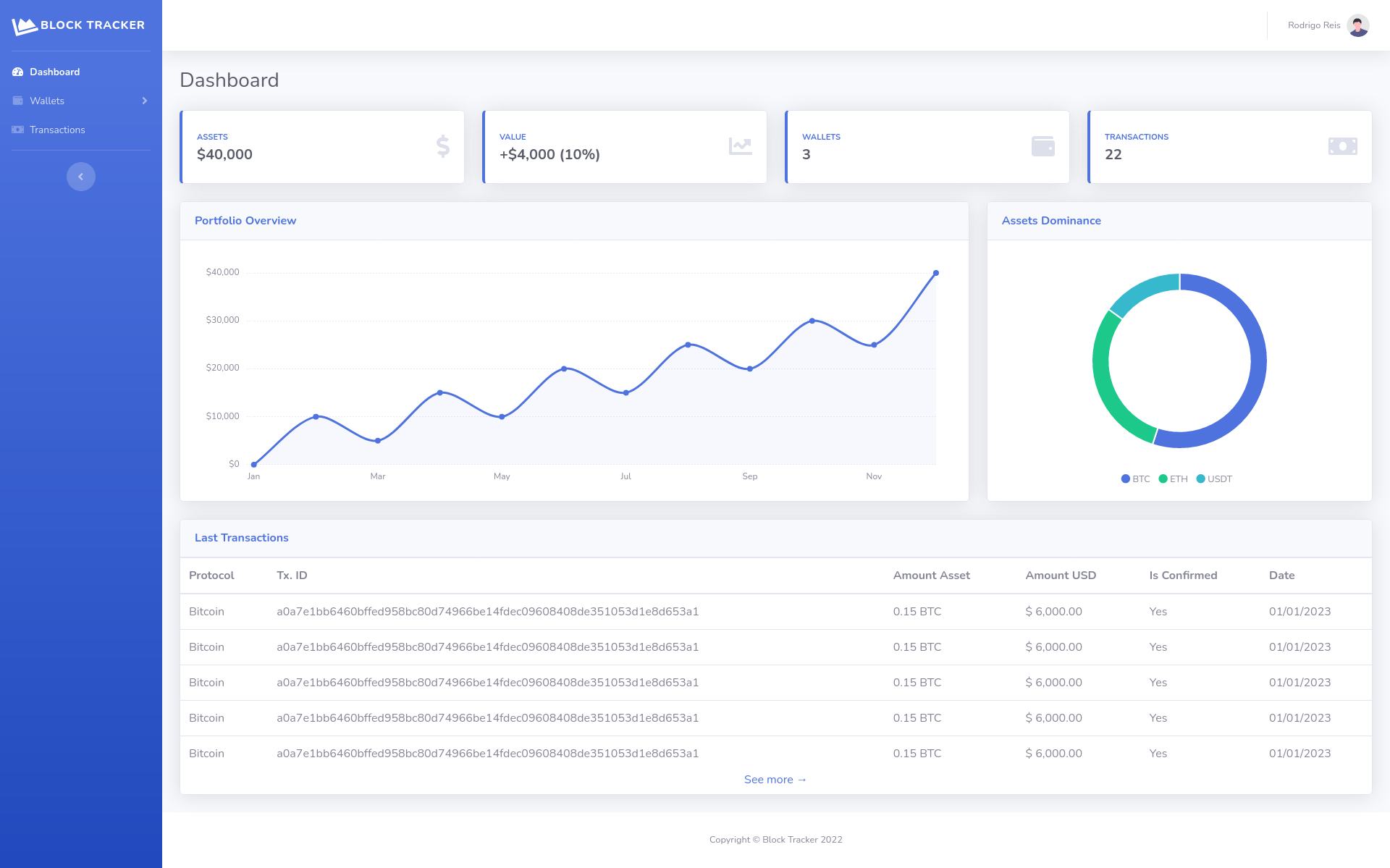Select Dashboard in the sidebar menu
The image size is (1390, 868).
[x=54, y=72]
